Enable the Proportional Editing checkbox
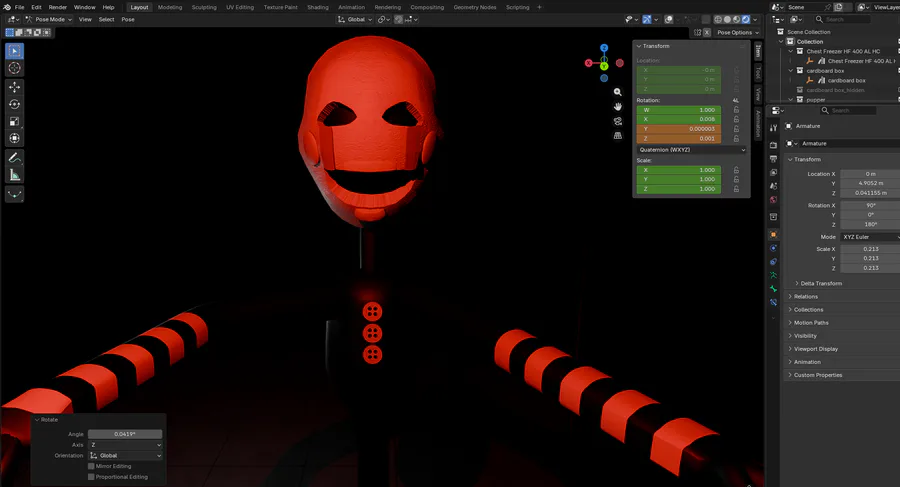The height and width of the screenshot is (487, 900). pos(92,477)
